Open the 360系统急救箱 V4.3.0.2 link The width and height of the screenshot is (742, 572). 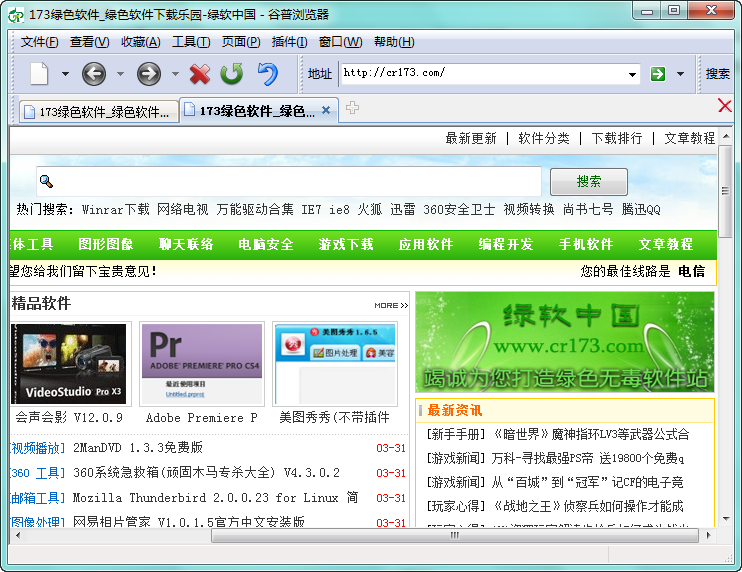(206, 473)
